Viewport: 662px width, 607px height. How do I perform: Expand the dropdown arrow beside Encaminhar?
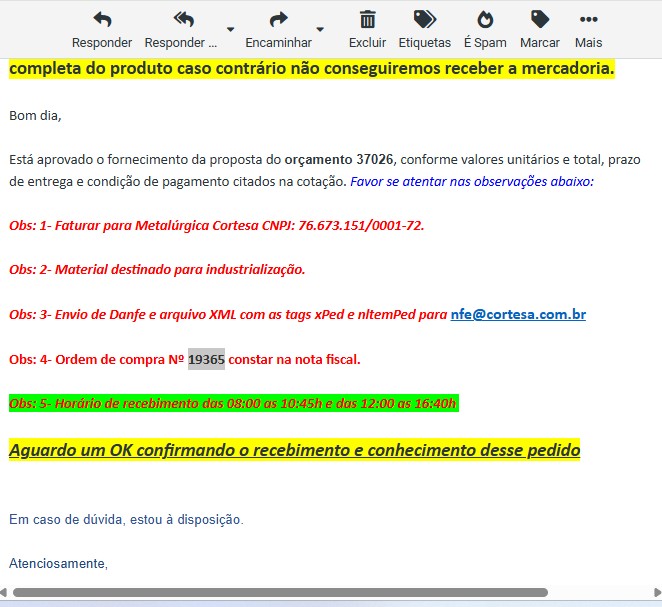point(320,29)
